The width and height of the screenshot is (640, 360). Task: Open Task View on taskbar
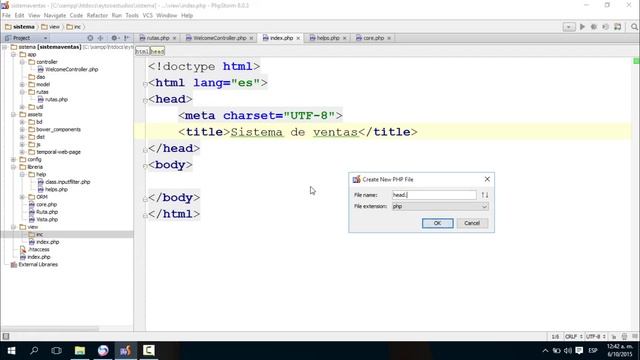pyautogui.click(x=57, y=351)
